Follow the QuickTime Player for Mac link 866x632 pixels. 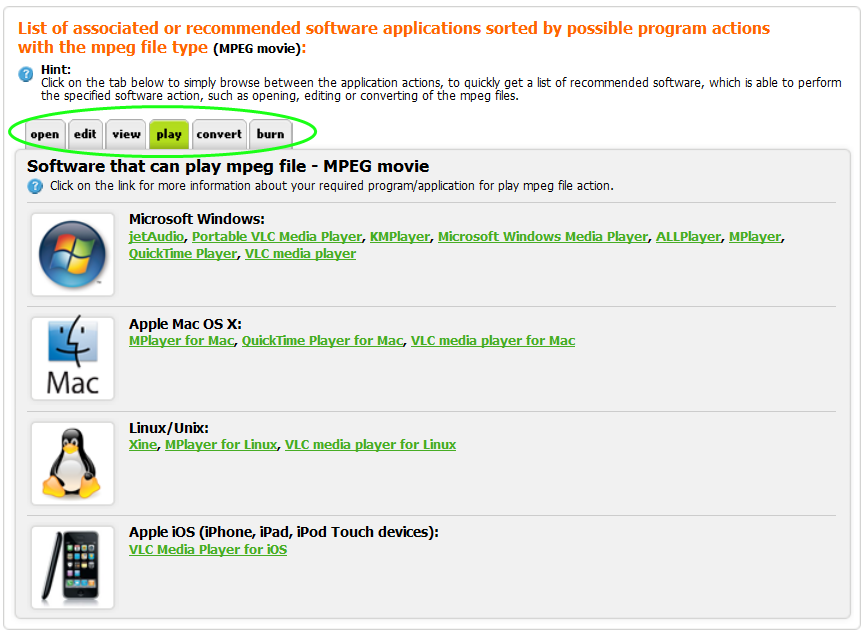(x=323, y=340)
